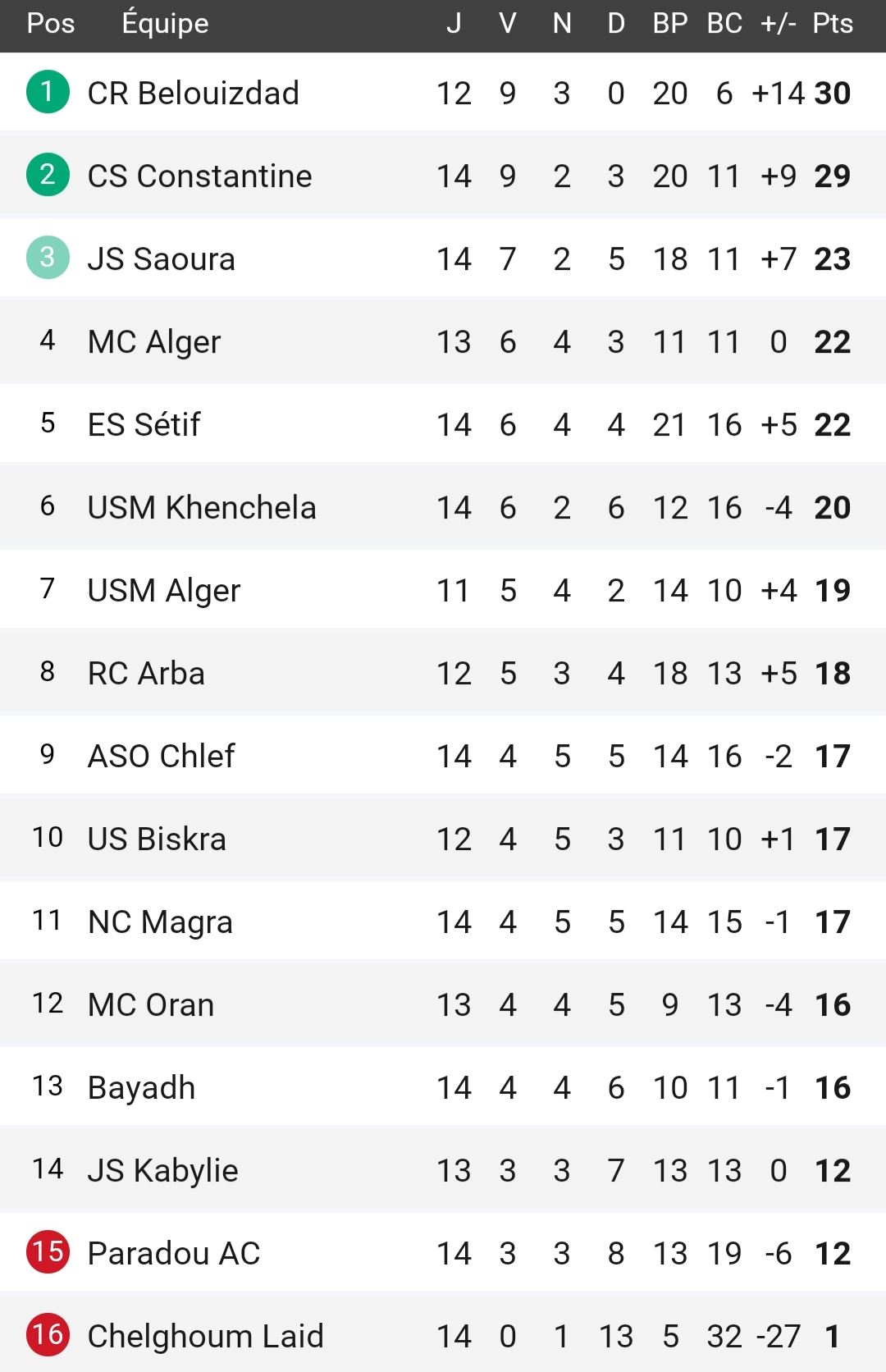Click the red position 15 badge

(x=48, y=1252)
